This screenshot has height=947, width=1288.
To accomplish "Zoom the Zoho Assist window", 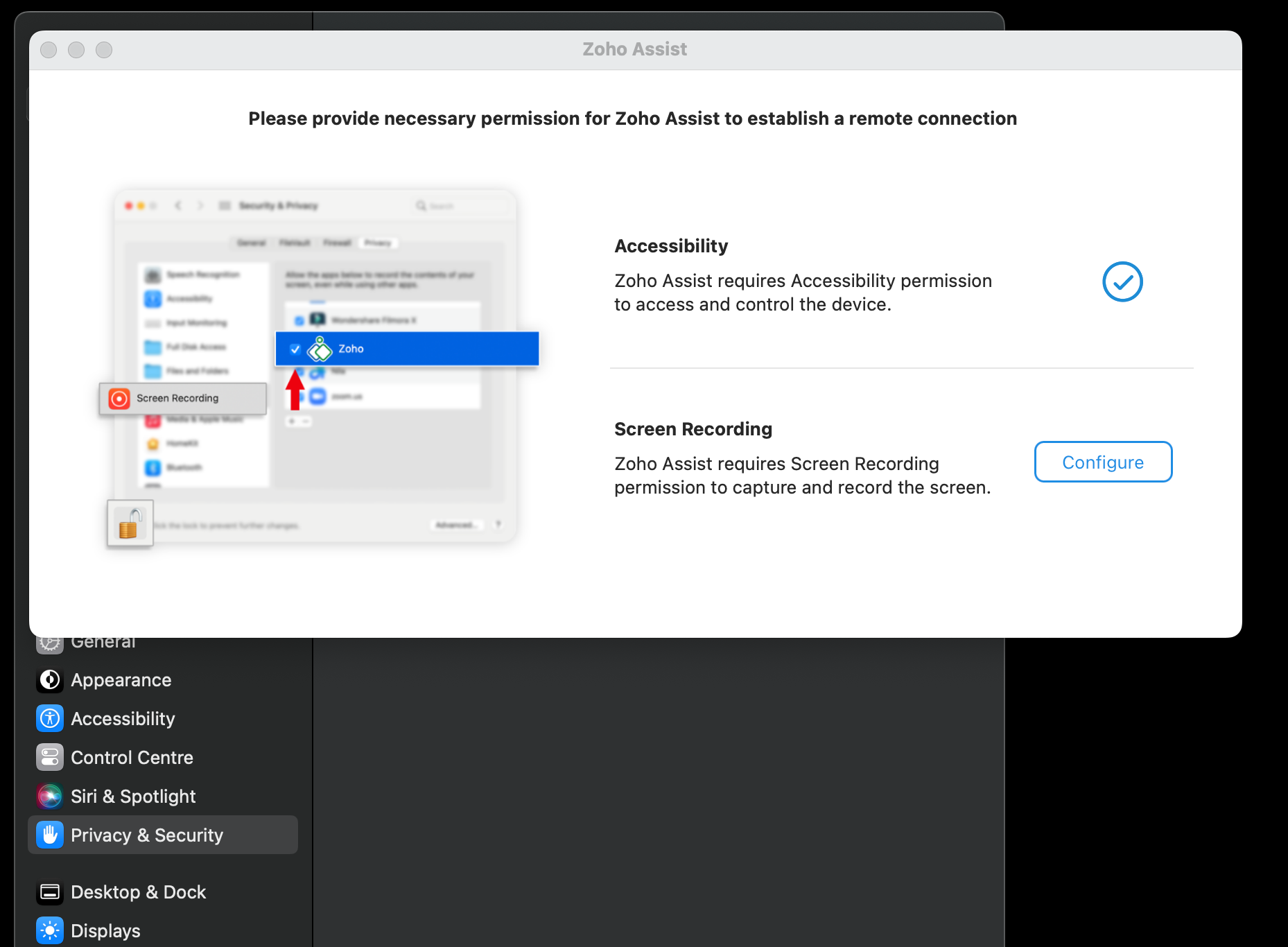I will 104,50.
